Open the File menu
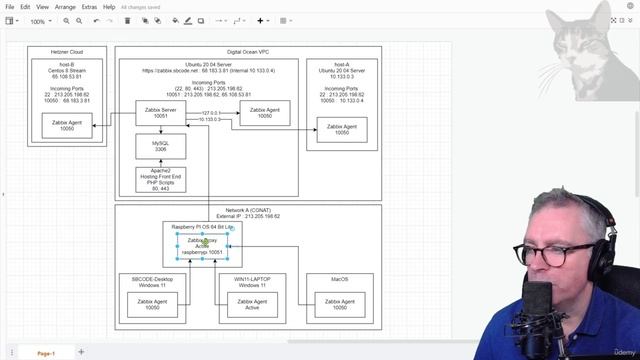Screen dimensions: 640x360 tap(9, 7)
